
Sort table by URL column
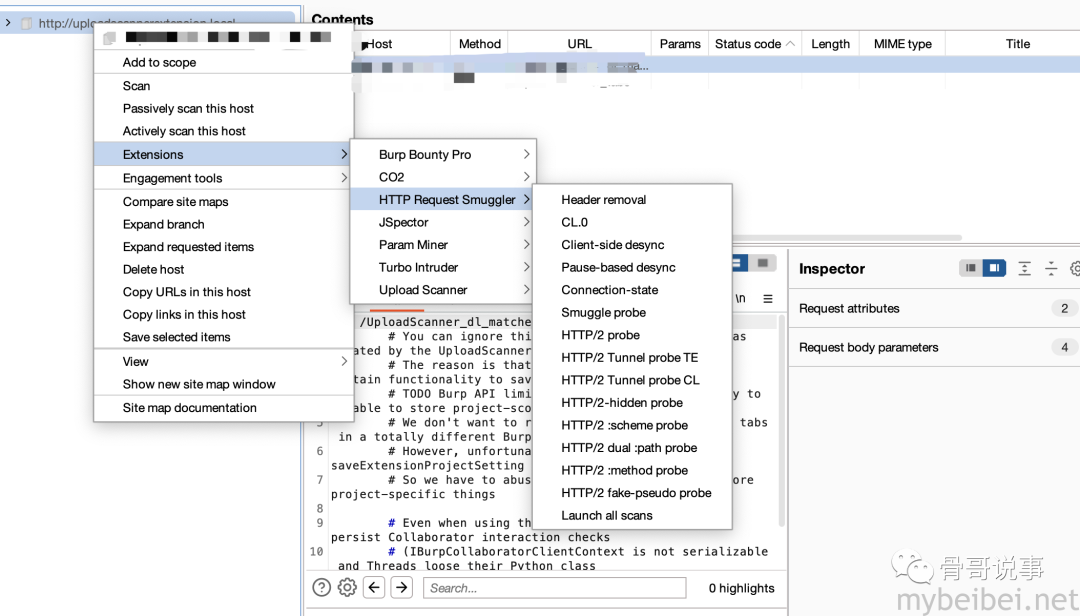point(579,43)
